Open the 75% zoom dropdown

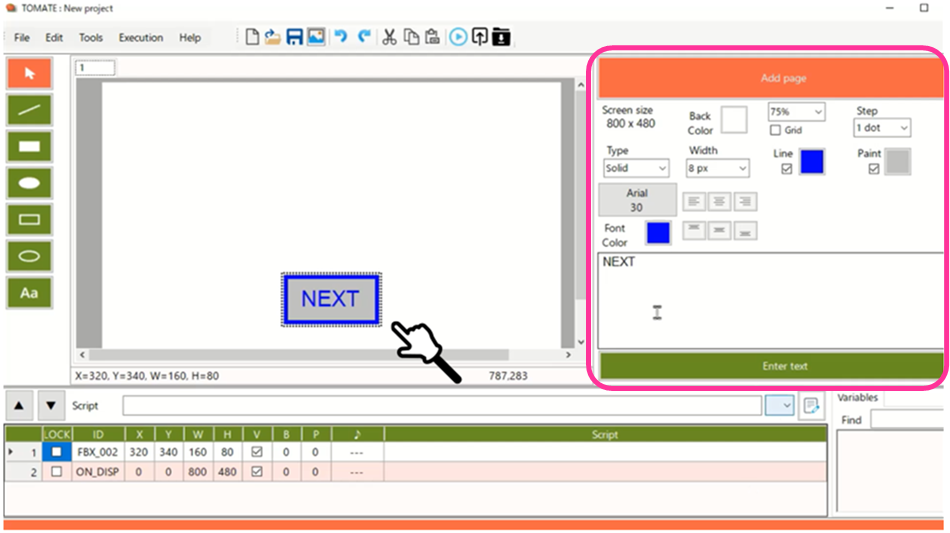(x=796, y=111)
